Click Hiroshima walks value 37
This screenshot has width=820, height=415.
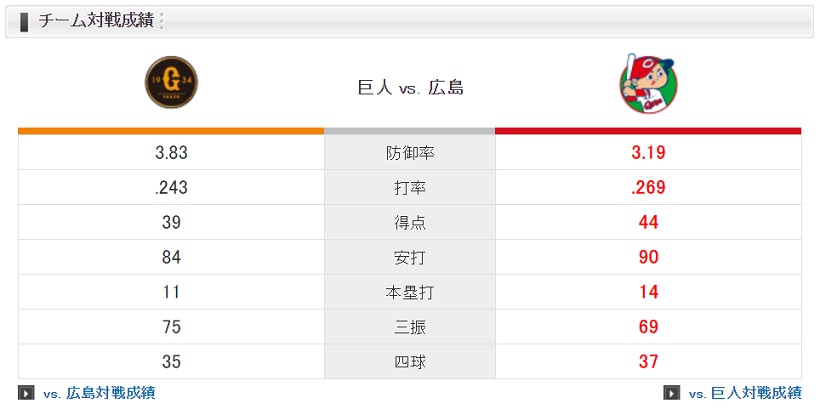tap(648, 362)
